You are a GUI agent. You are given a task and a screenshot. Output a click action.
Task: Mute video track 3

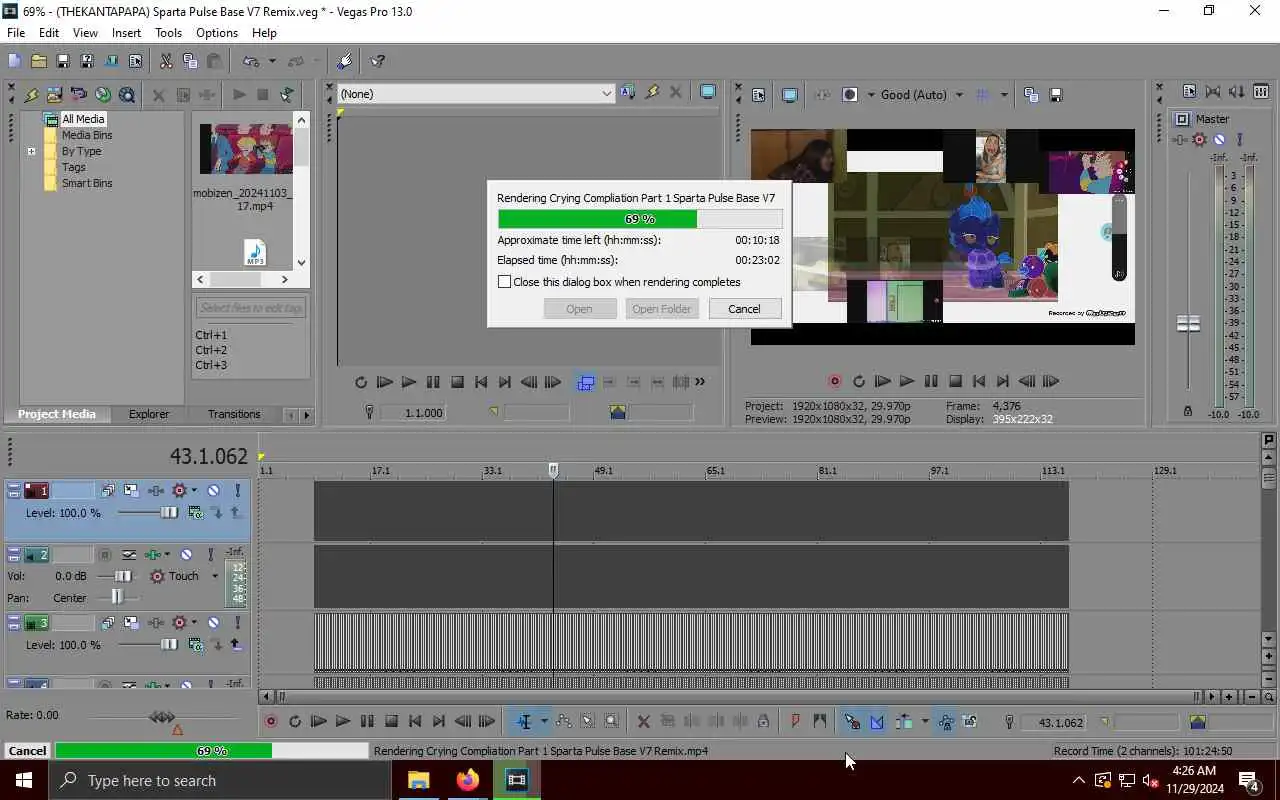(x=213, y=623)
